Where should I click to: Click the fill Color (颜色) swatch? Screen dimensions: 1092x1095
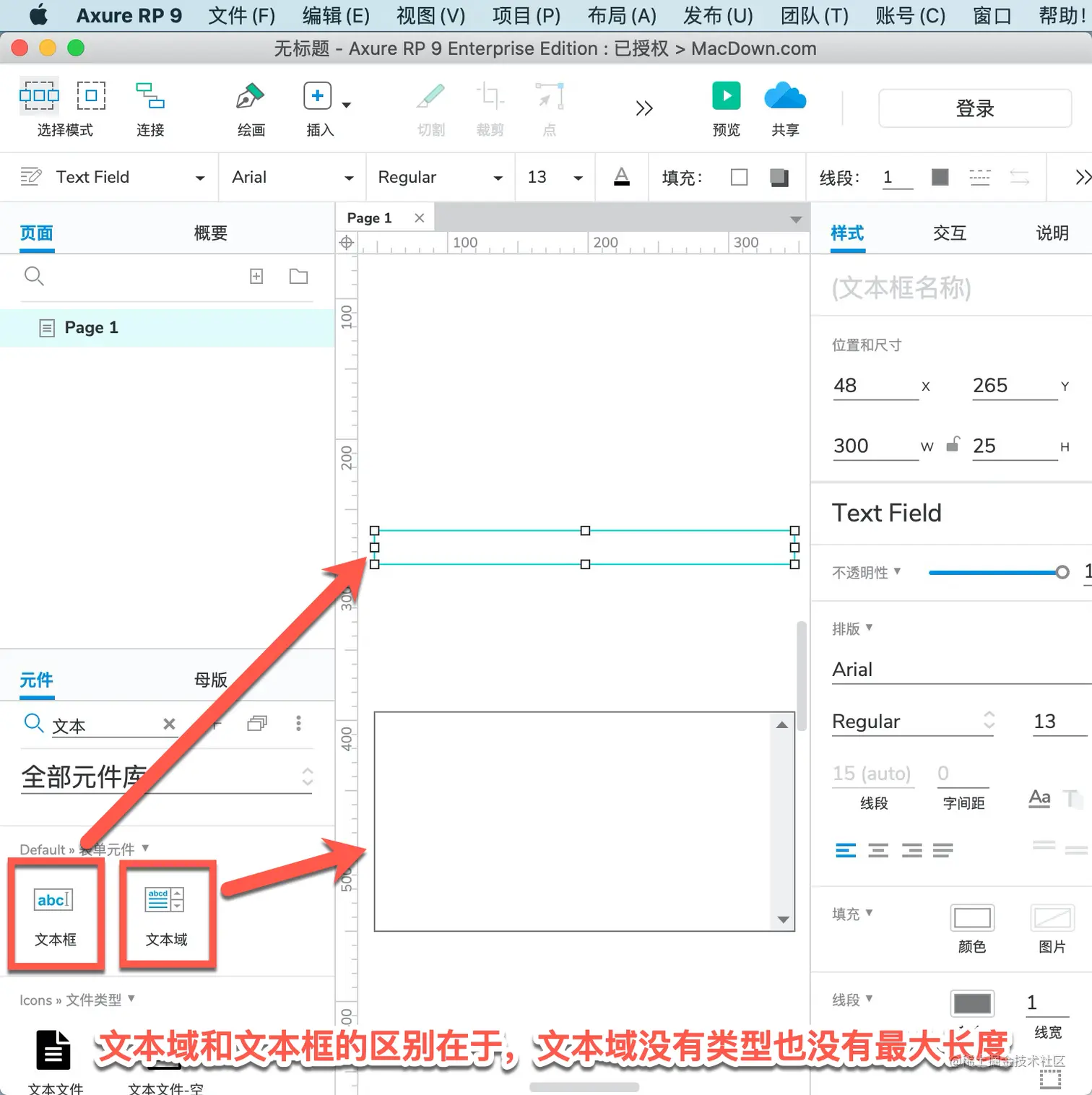(972, 918)
